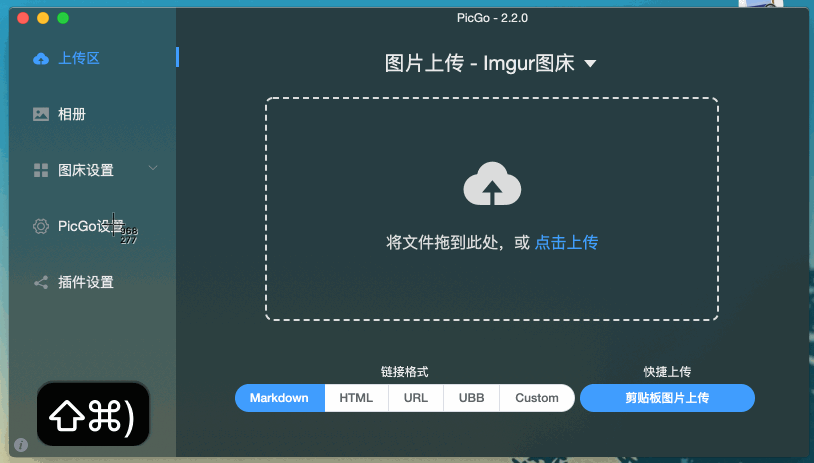Viewport: 814px width, 463px height.
Task: Choose URL link format
Action: pyautogui.click(x=416, y=398)
